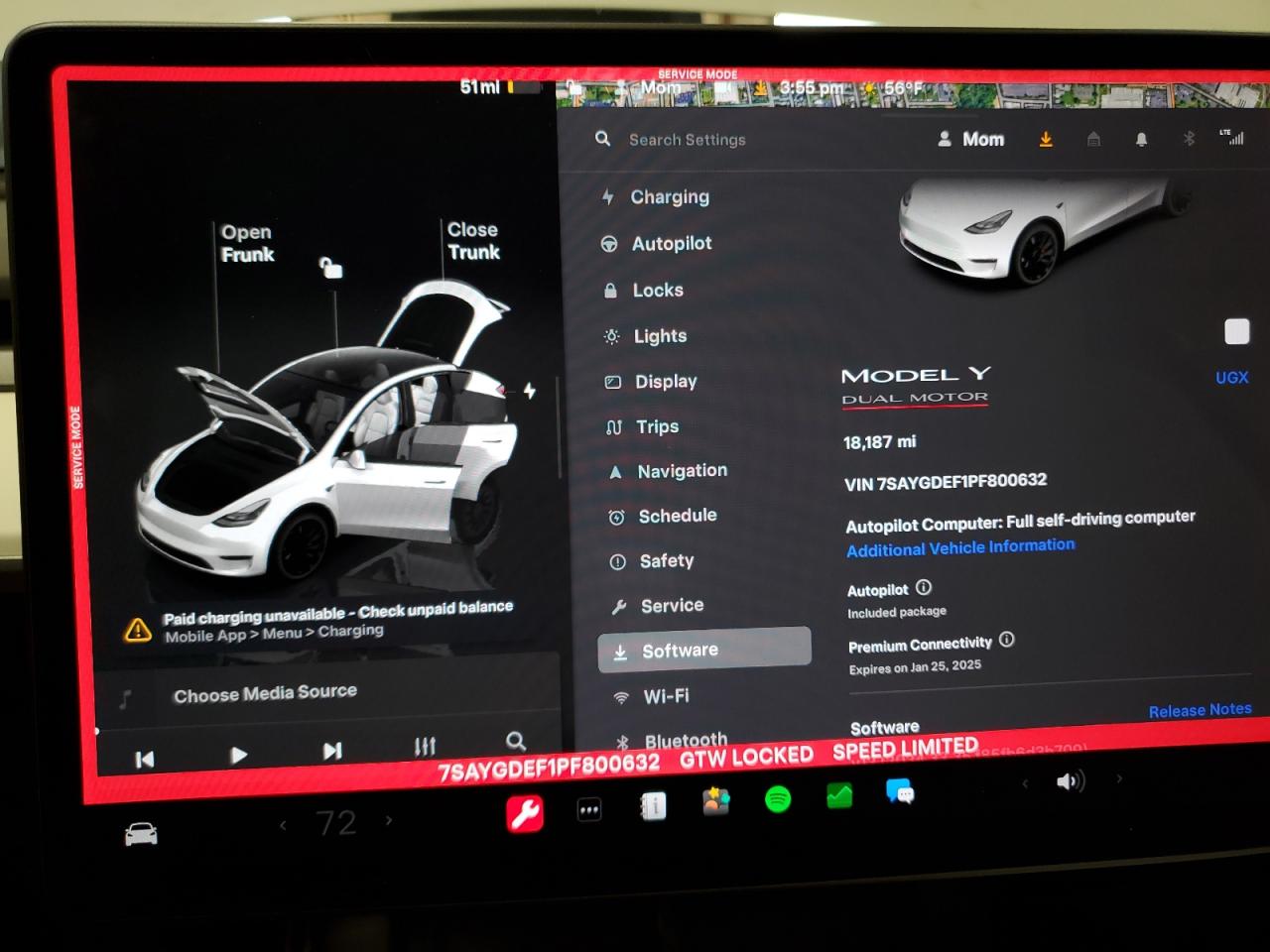
Task: Tap the VIN 7SAYGDEF1PF800632 text
Action: tap(945, 482)
